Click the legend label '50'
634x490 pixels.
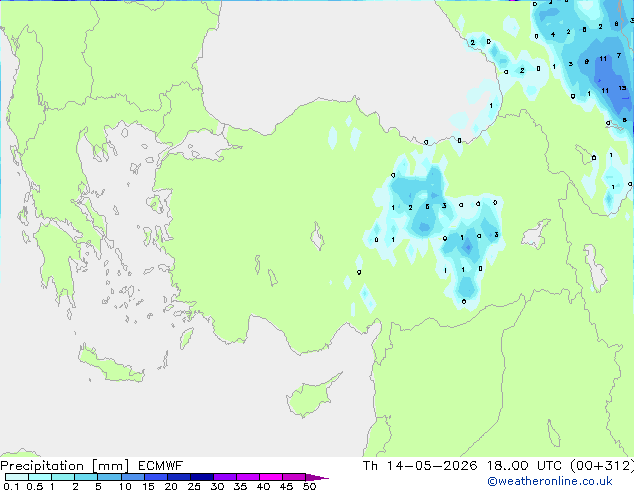pos(309,486)
